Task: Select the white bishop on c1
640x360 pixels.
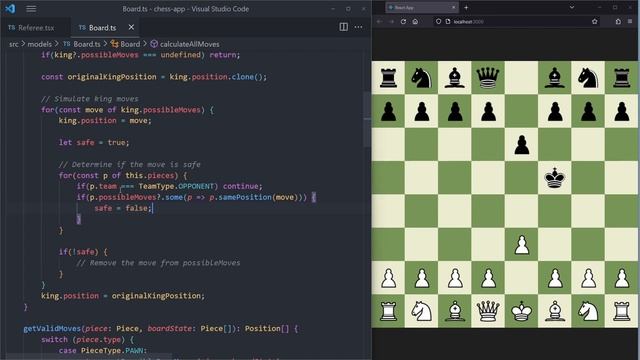Action: [455, 311]
